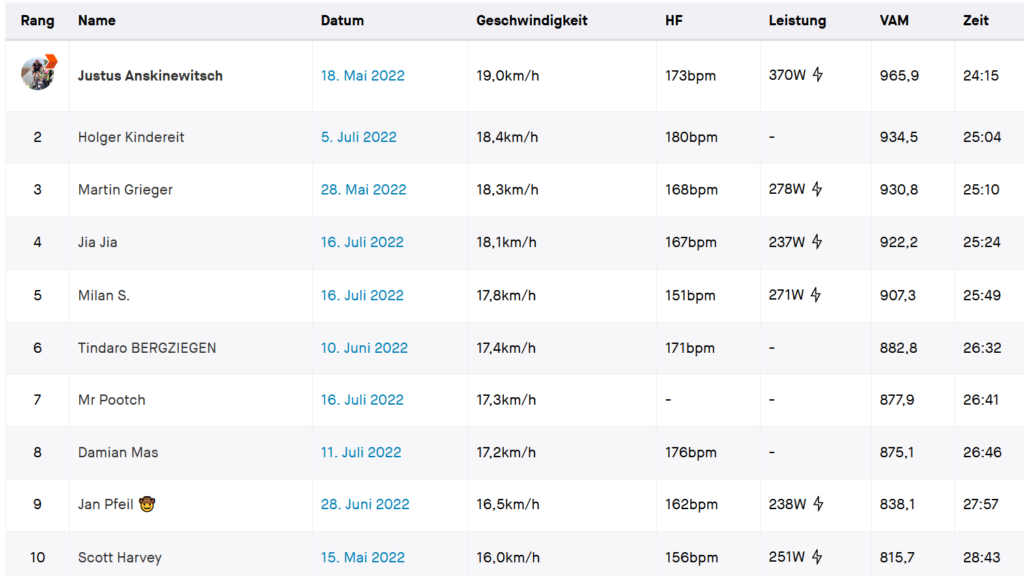Click the Zeit column header

[x=976, y=20]
